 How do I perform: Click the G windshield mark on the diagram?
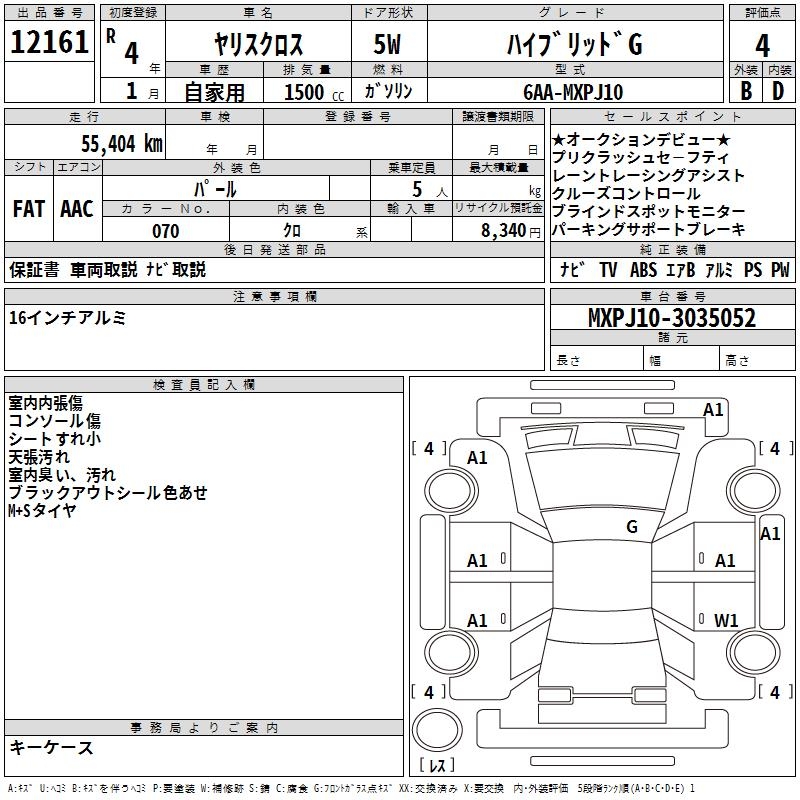pos(632,527)
